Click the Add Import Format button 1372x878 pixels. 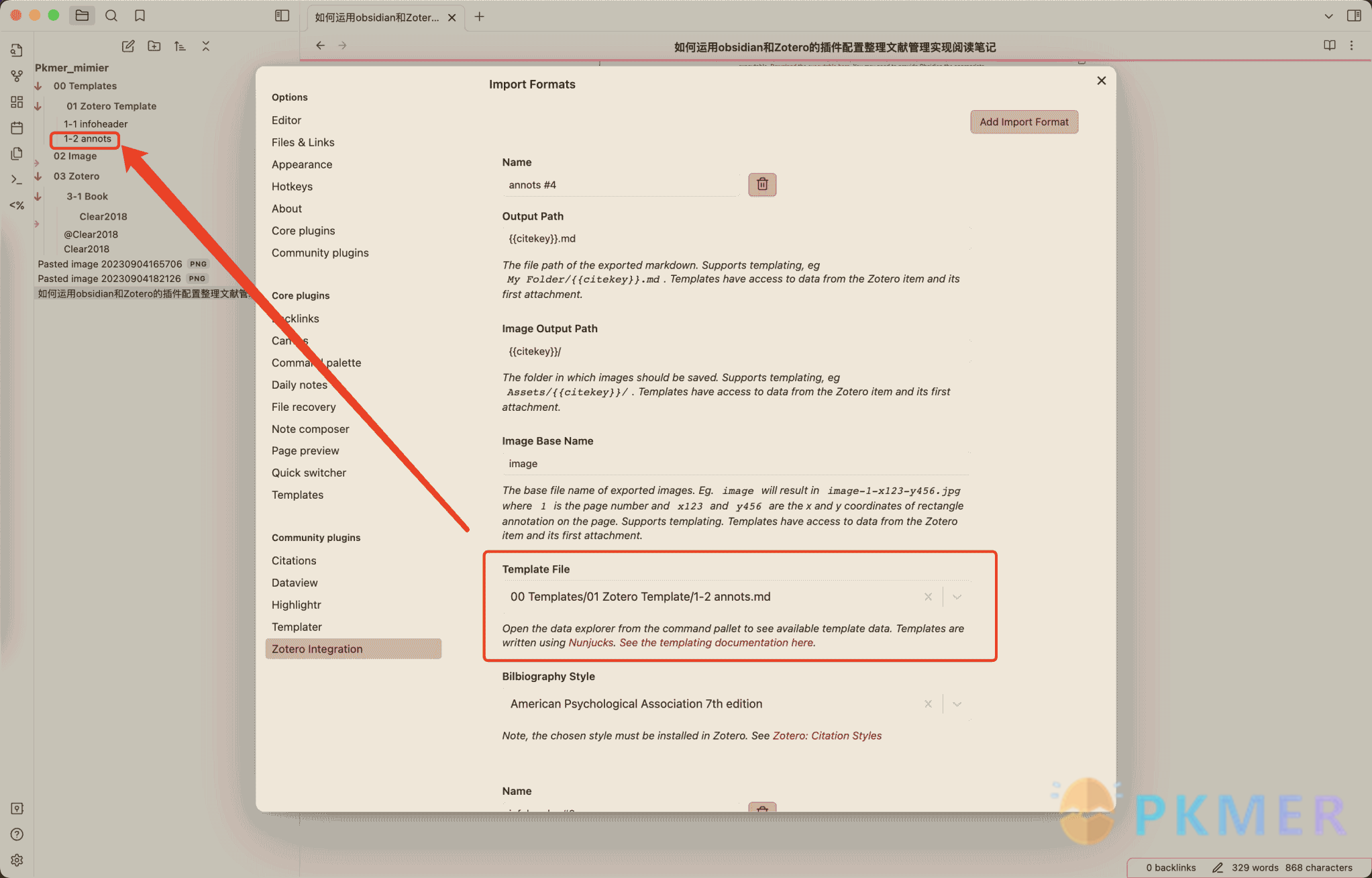tap(1023, 121)
